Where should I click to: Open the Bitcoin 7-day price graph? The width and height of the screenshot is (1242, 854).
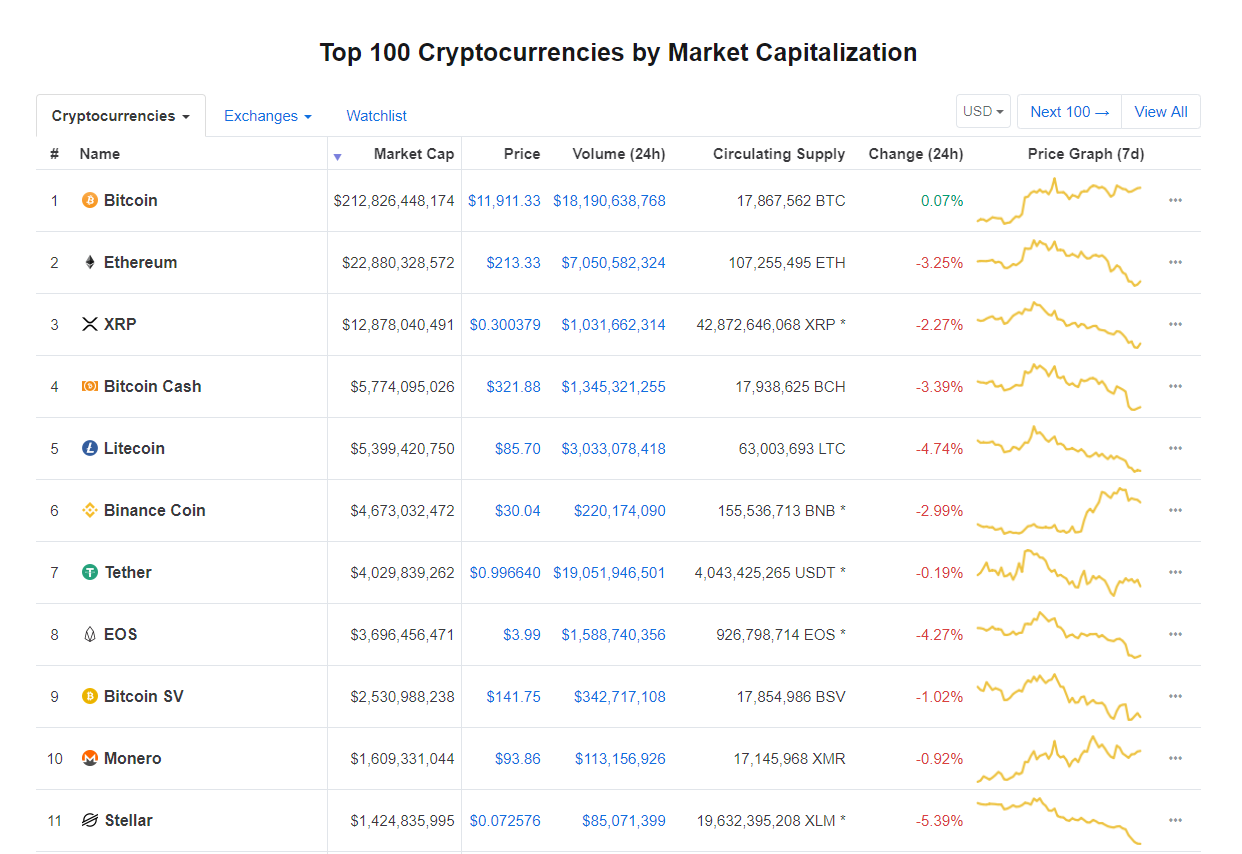(x=1059, y=201)
